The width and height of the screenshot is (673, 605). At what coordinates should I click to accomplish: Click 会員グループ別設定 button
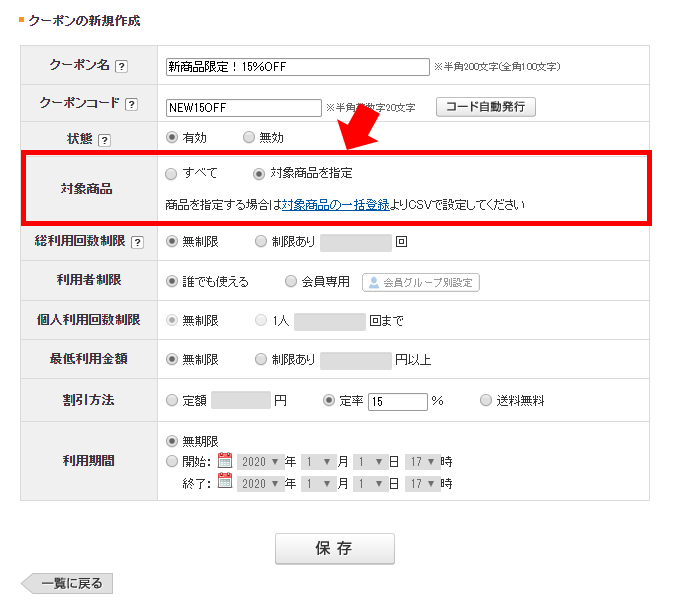point(421,282)
